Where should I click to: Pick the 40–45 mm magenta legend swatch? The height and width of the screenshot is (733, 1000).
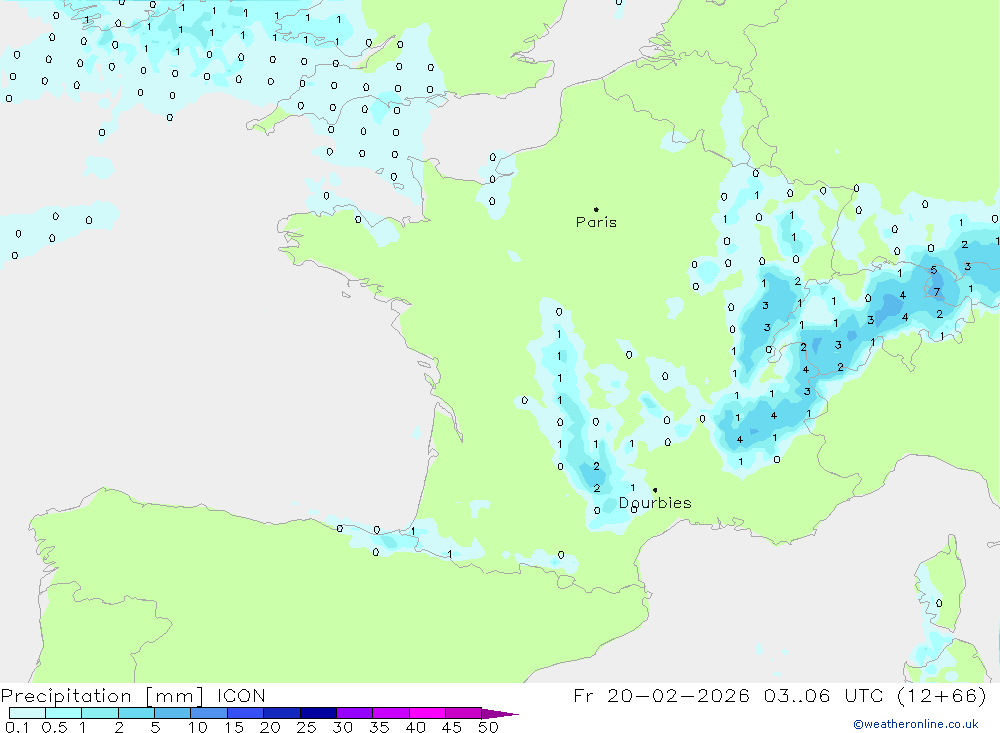tap(427, 713)
